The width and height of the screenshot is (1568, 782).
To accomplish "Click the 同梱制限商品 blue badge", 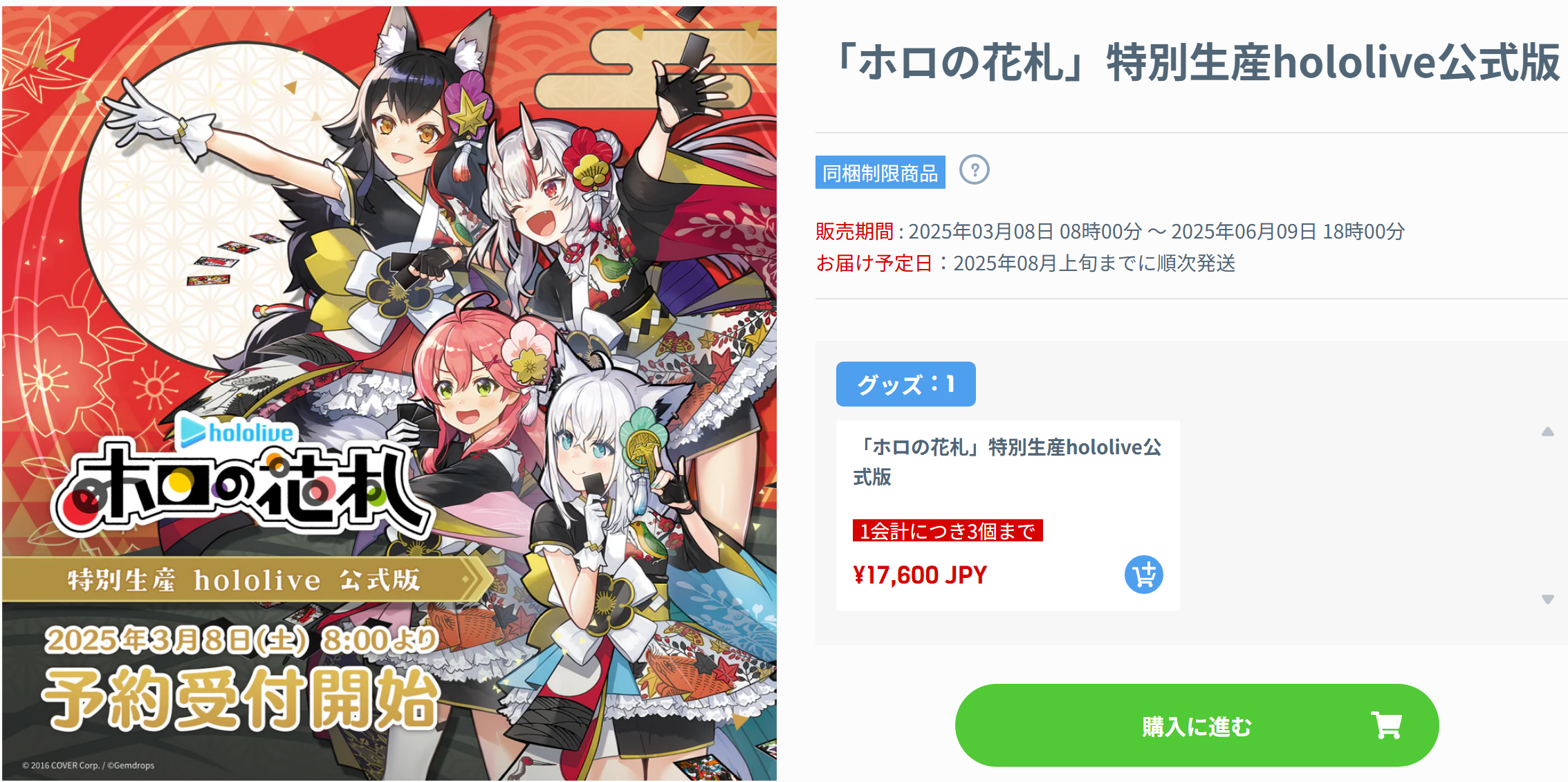I will tap(880, 173).
